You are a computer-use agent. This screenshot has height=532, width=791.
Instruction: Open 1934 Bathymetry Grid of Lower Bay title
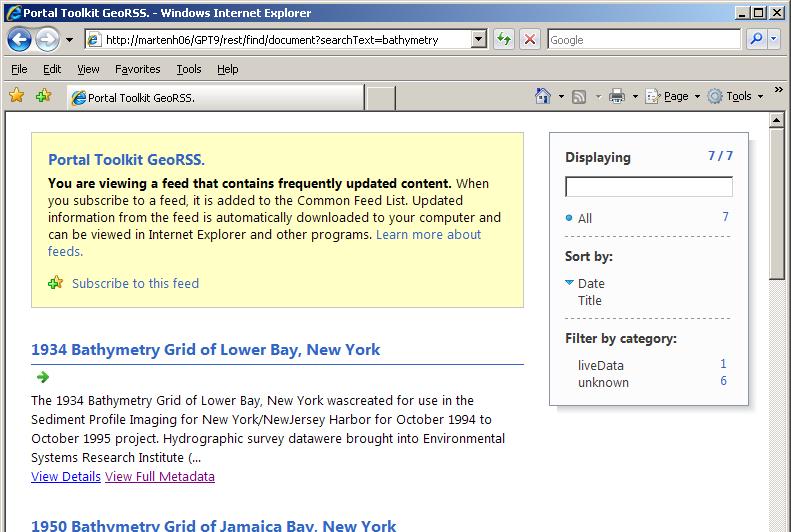pos(205,349)
